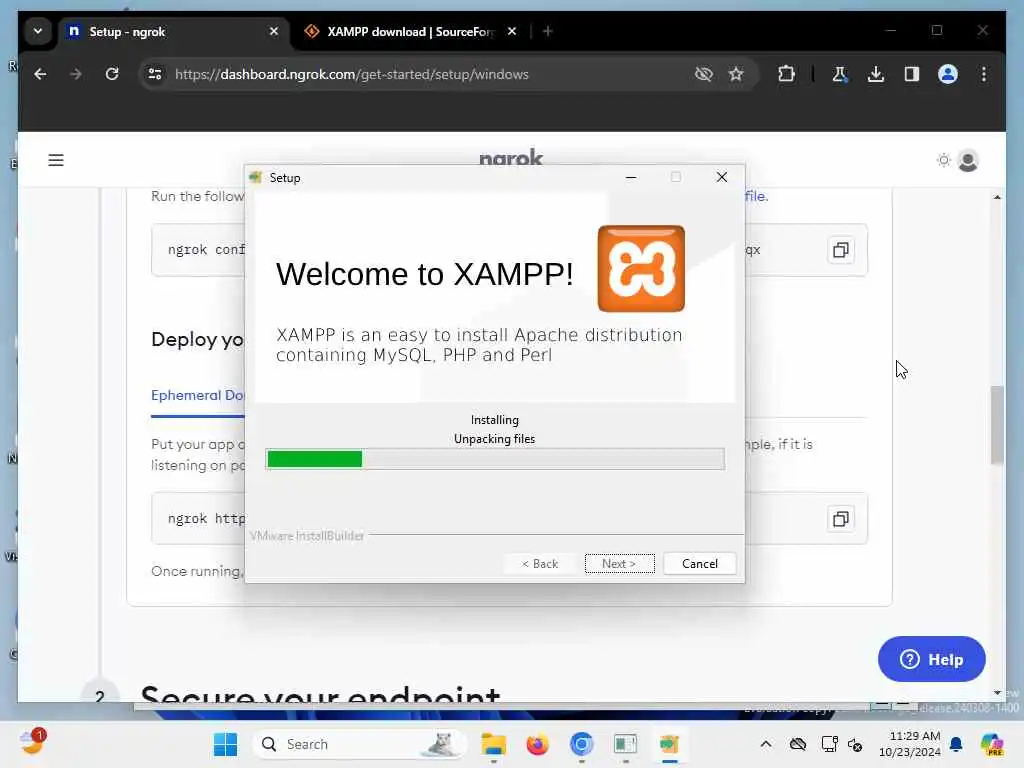This screenshot has height=768, width=1024.
Task: Click the config file link text
Action: (x=756, y=196)
